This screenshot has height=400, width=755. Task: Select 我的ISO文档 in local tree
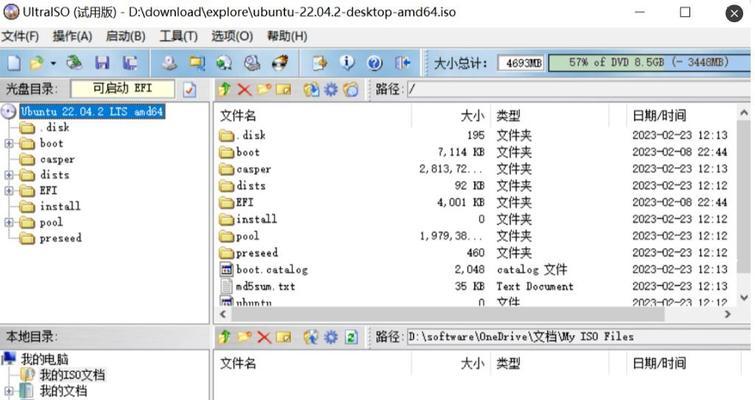[72, 375]
